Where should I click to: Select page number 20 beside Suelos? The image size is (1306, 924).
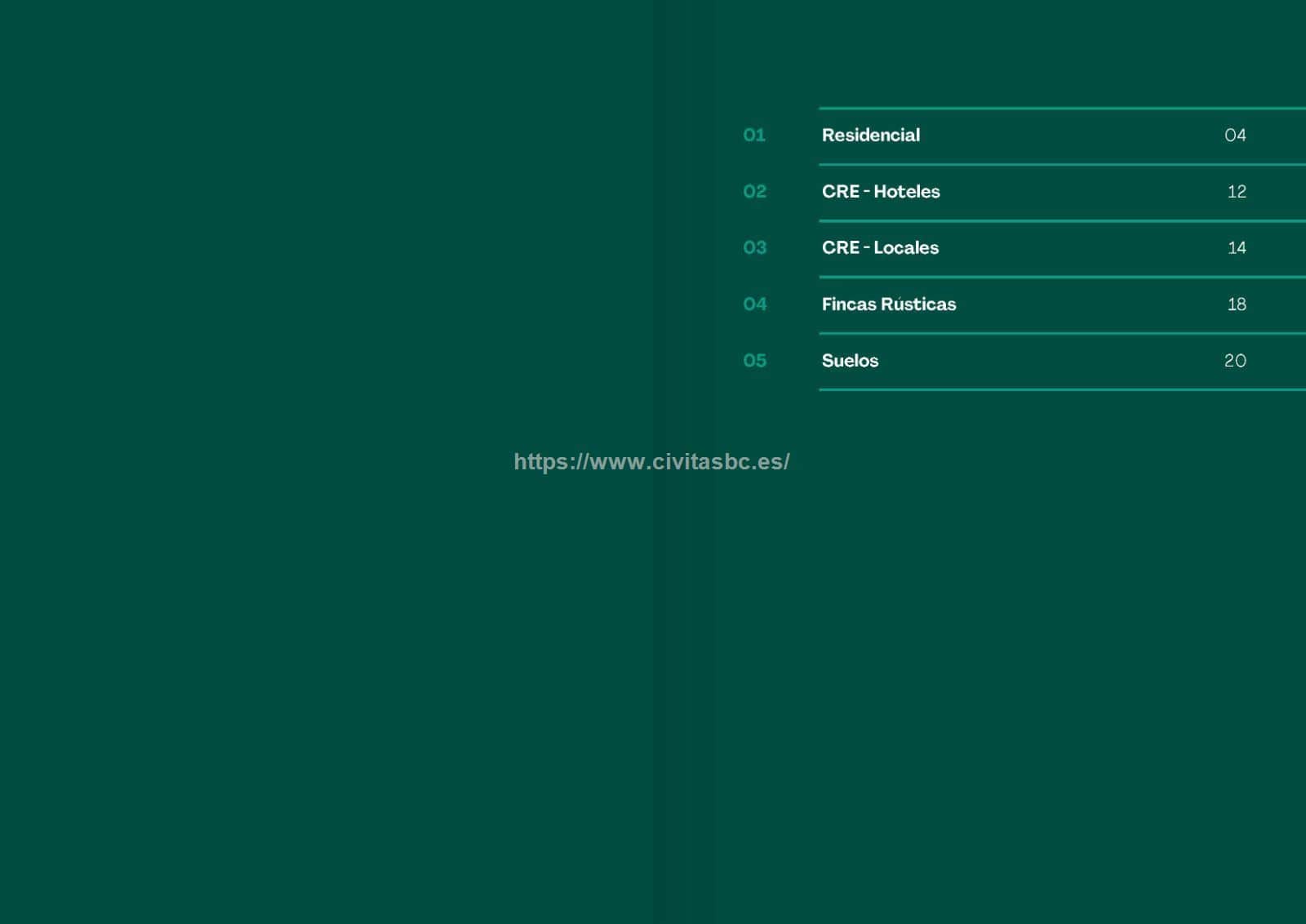tap(1235, 361)
